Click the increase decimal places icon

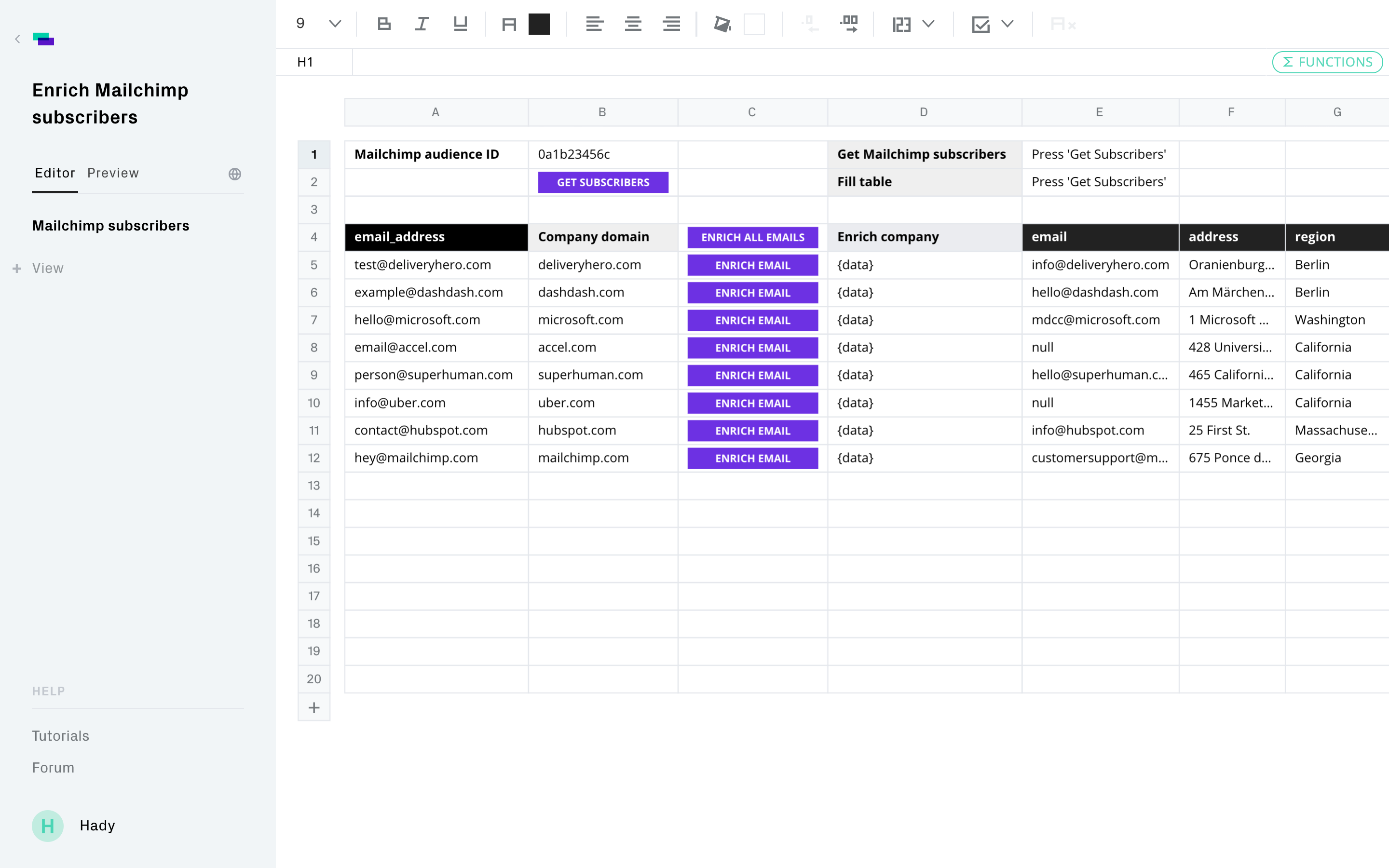[848, 24]
